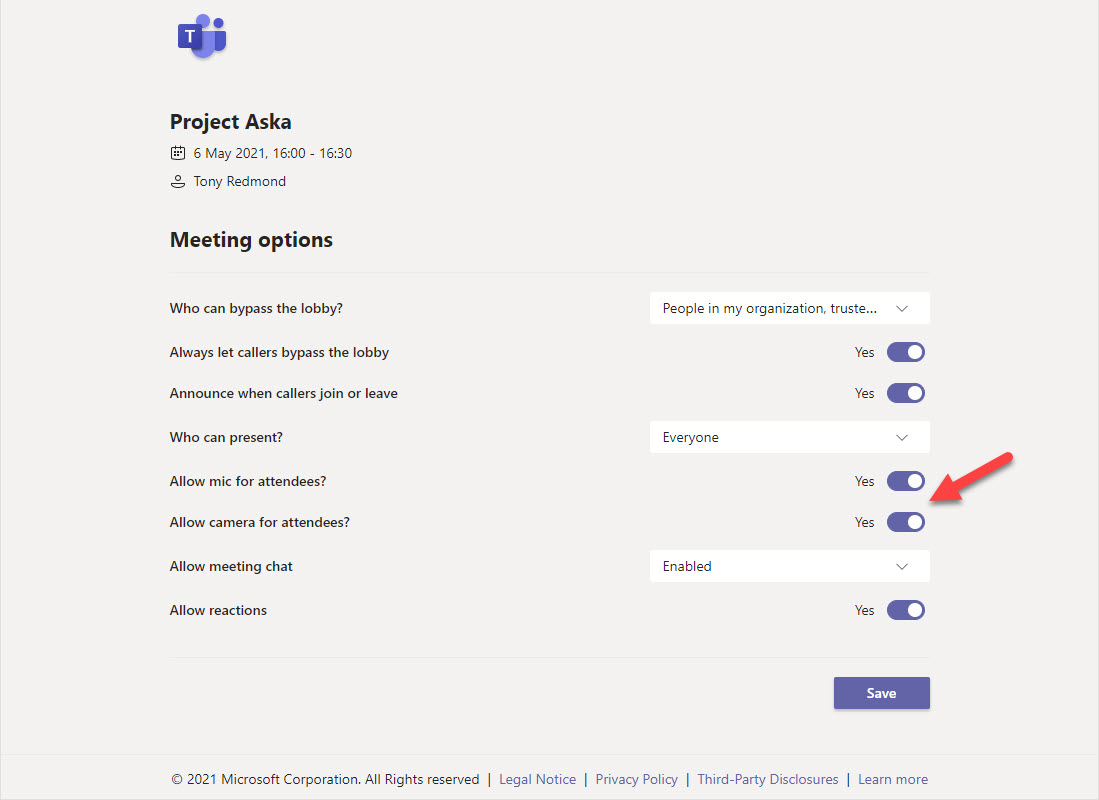Image resolution: width=1099 pixels, height=800 pixels.
Task: Click the chevron in Allow meeting chat
Action: coord(902,567)
